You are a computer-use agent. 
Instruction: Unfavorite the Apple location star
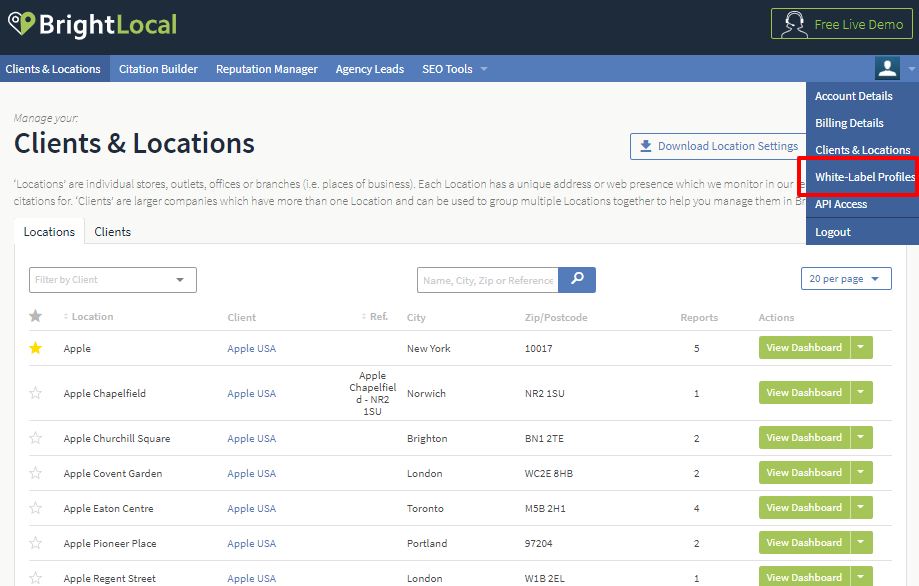[36, 348]
